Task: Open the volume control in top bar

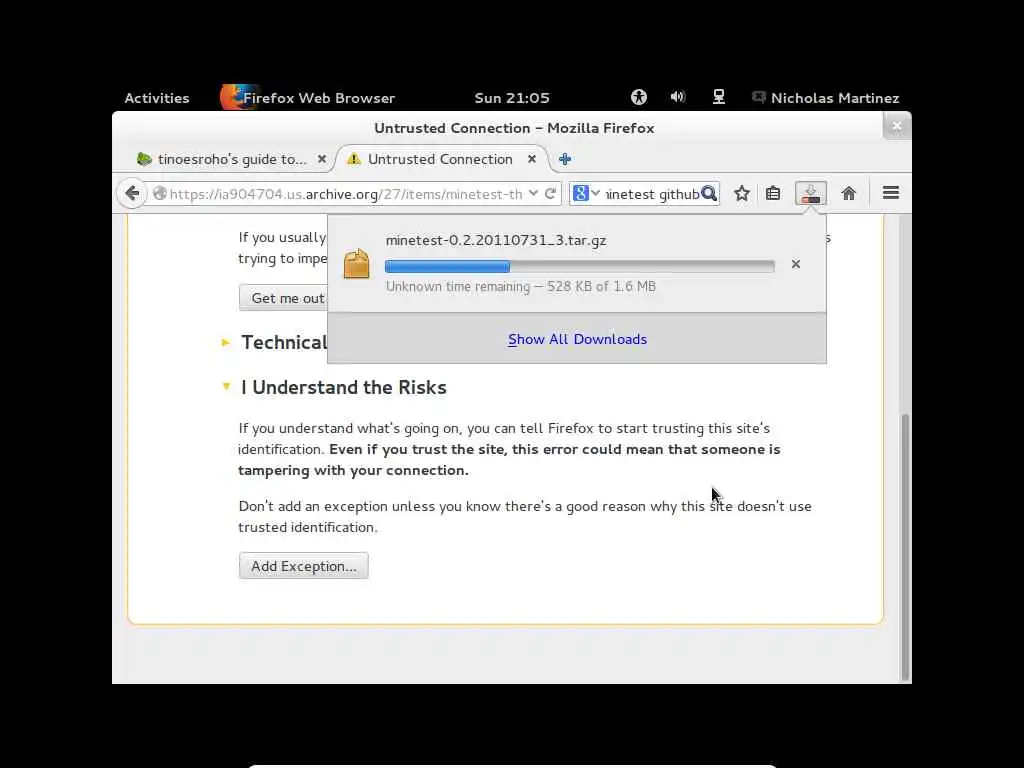Action: [678, 97]
